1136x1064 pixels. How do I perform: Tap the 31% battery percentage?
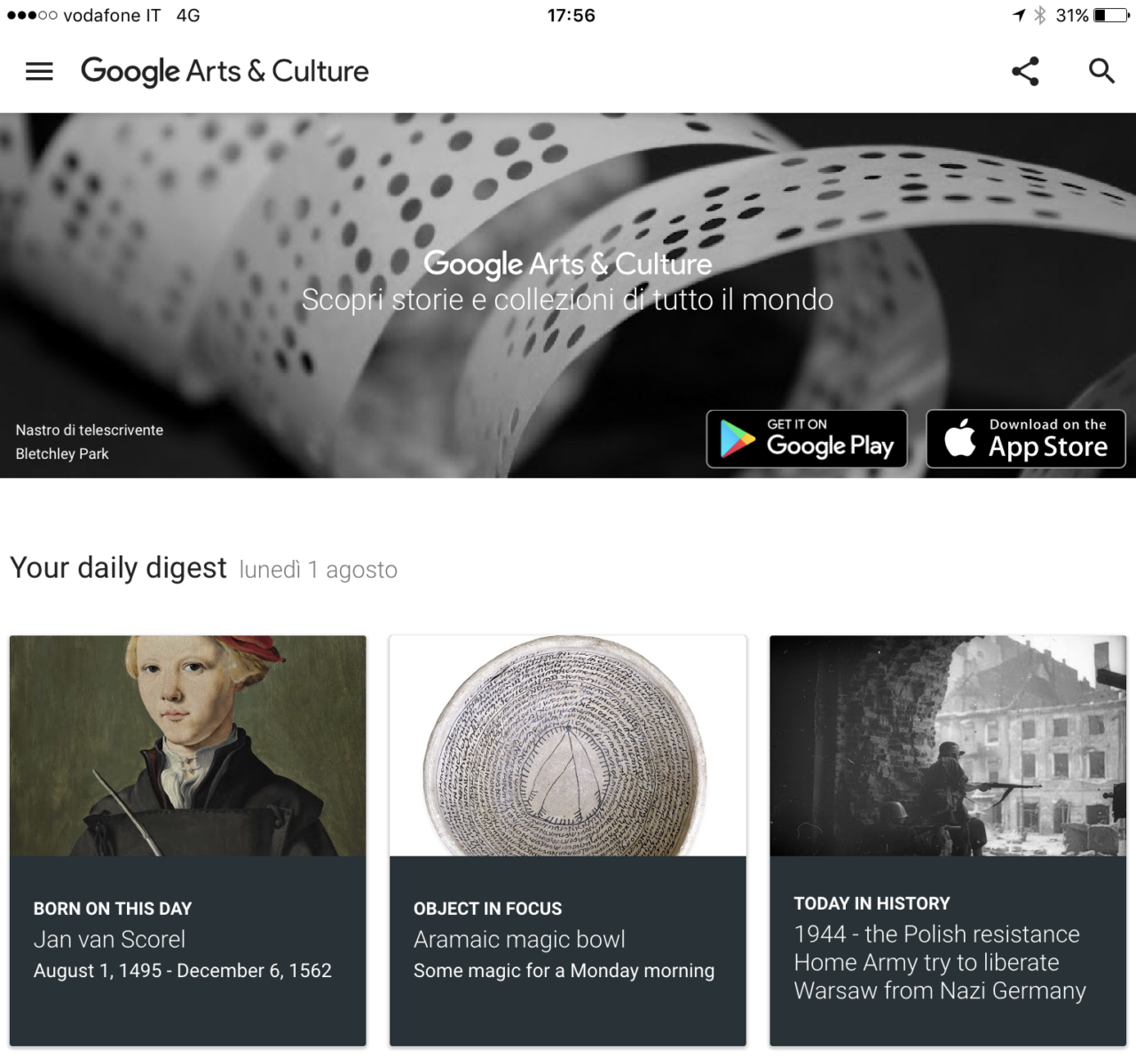click(x=1071, y=15)
